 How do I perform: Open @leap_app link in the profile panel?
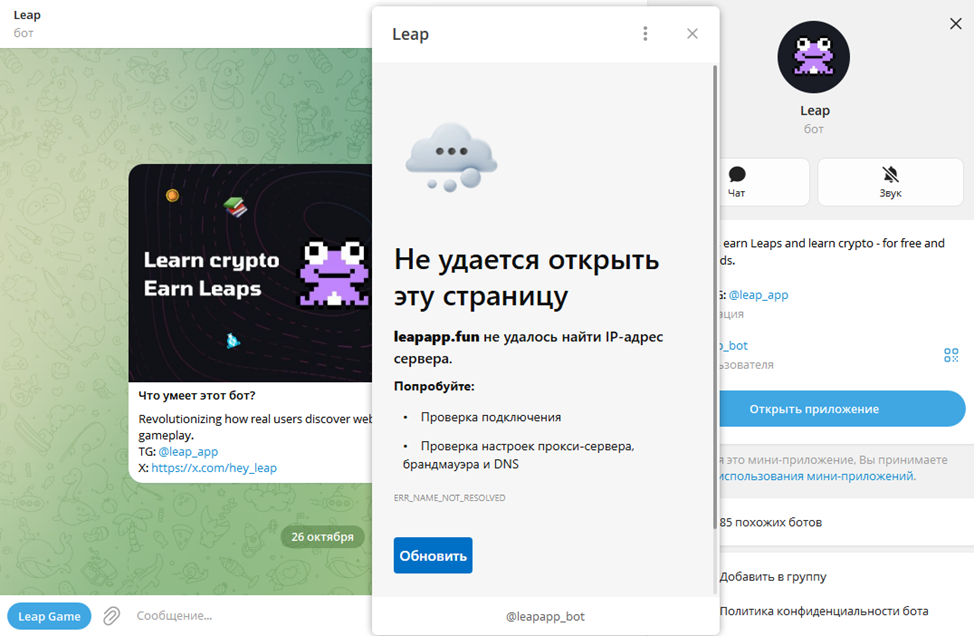758,295
